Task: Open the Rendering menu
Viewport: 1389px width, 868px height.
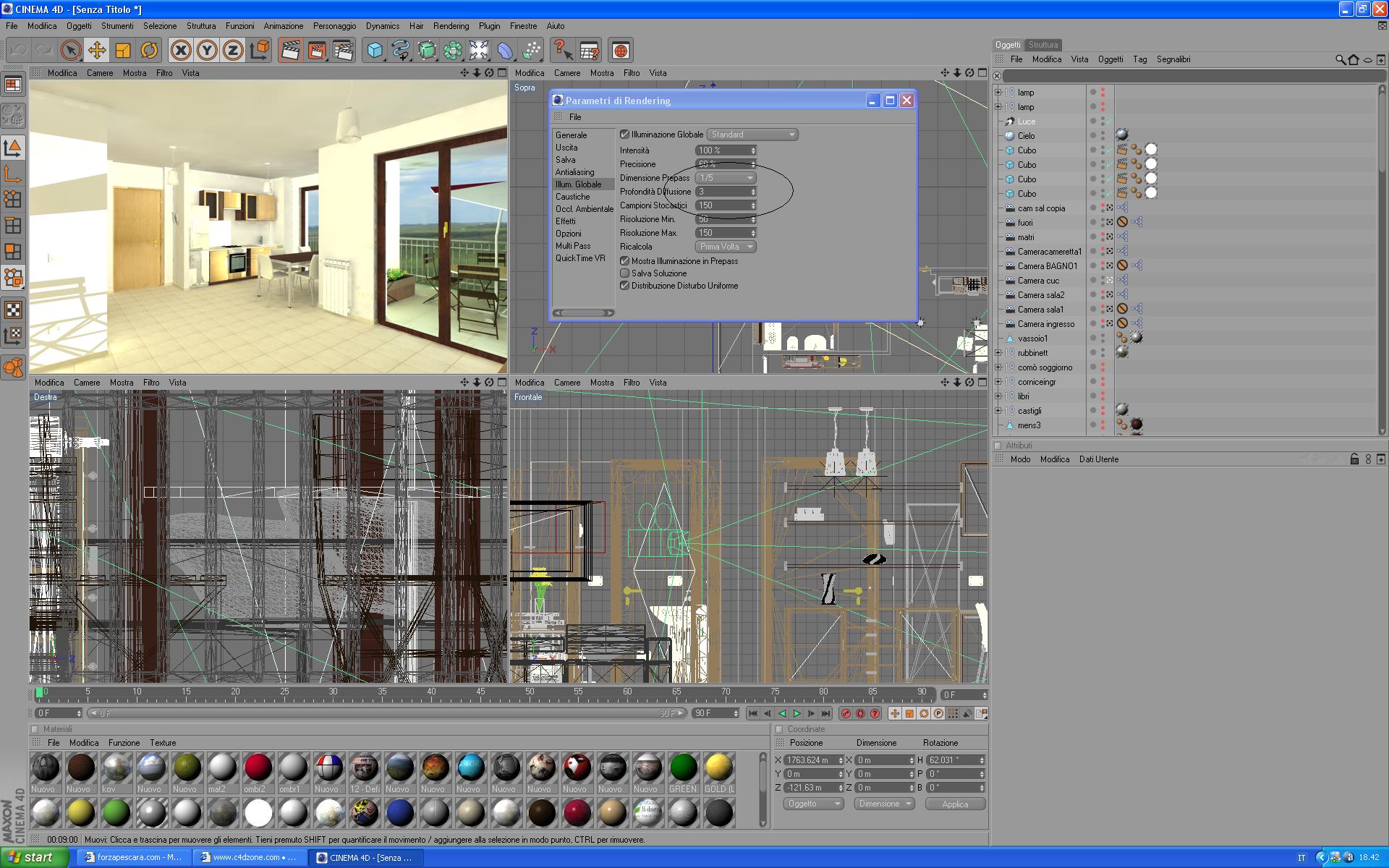Action: click(451, 26)
